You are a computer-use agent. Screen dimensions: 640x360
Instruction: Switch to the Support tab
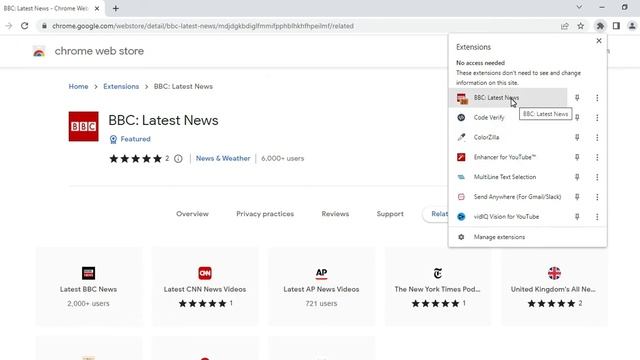pyautogui.click(x=390, y=214)
